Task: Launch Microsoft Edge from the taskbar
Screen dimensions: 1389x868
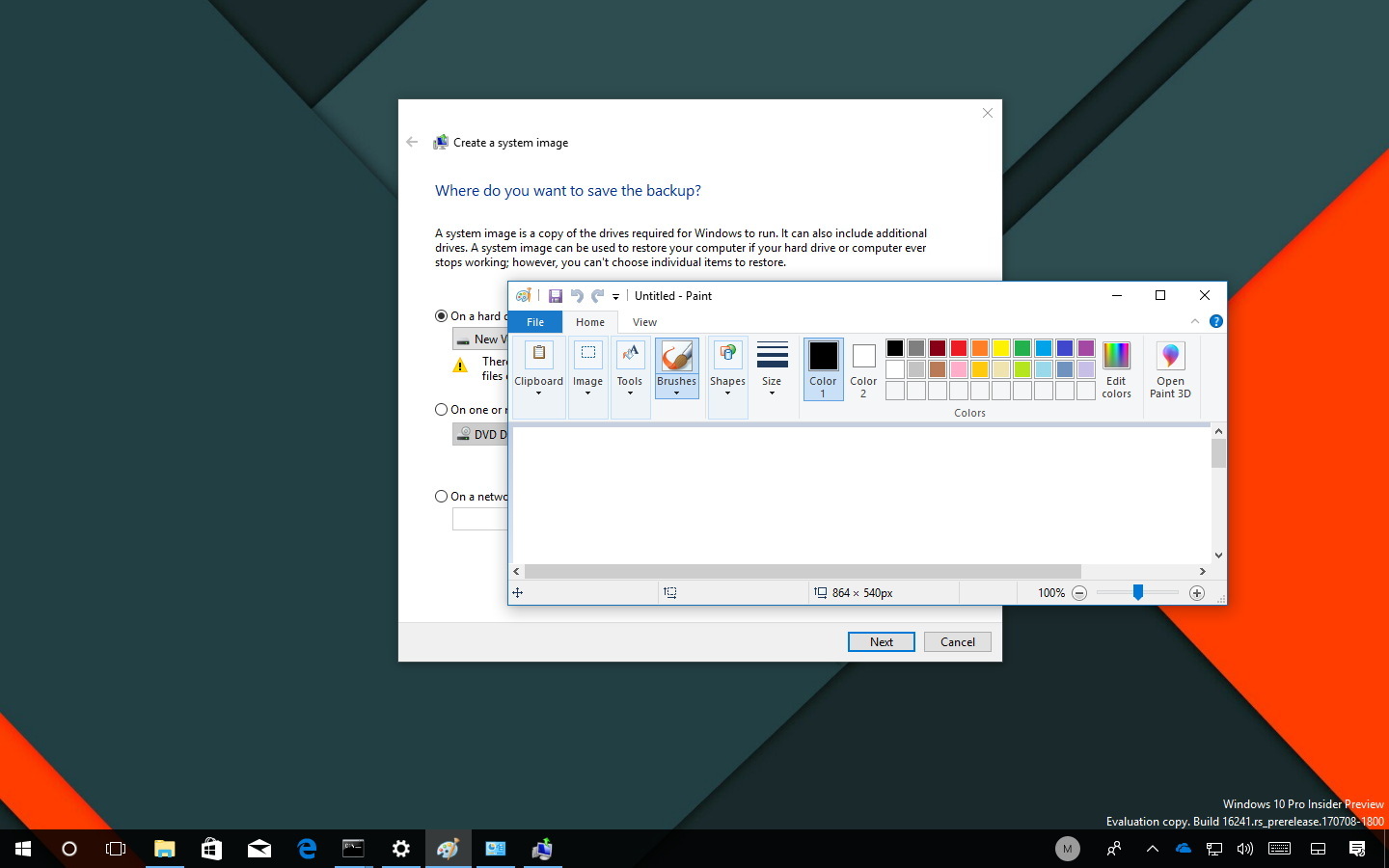Action: (x=307, y=849)
